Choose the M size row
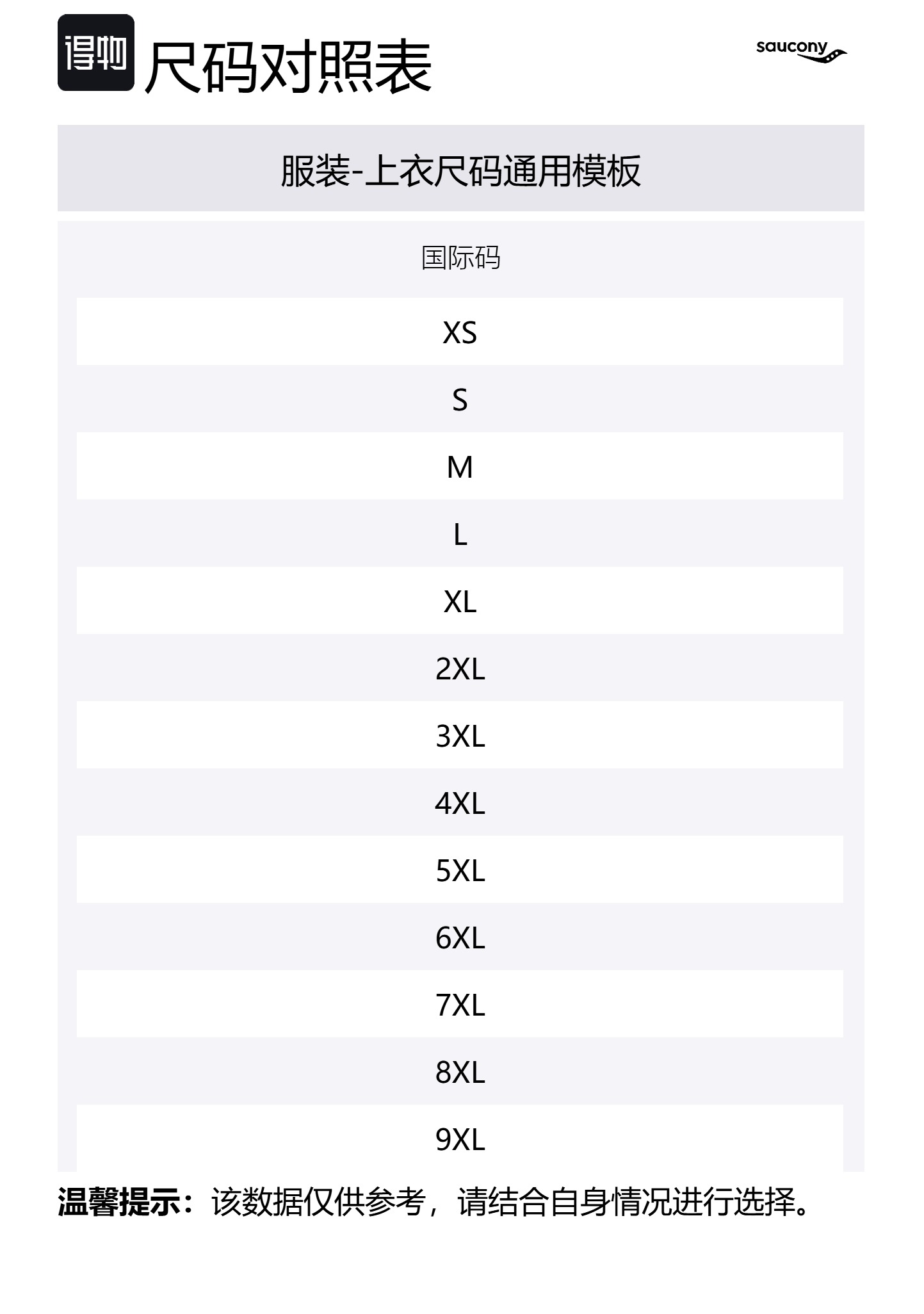The height and width of the screenshot is (1314, 924). click(x=460, y=467)
